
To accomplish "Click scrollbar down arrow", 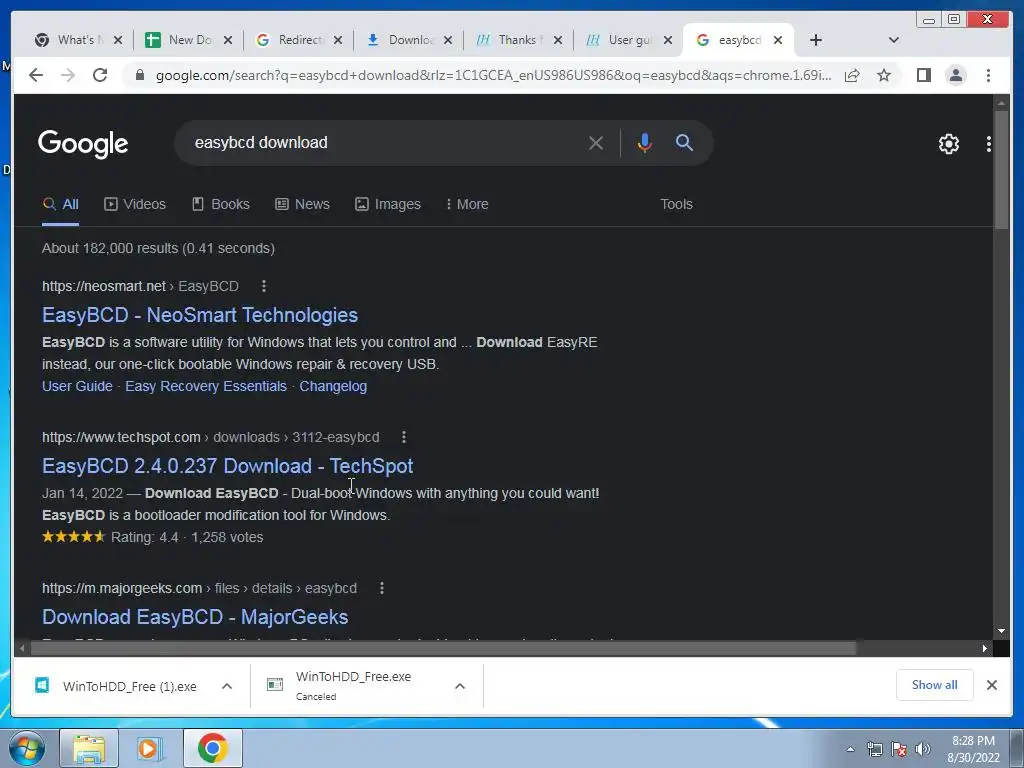I will (1001, 631).
